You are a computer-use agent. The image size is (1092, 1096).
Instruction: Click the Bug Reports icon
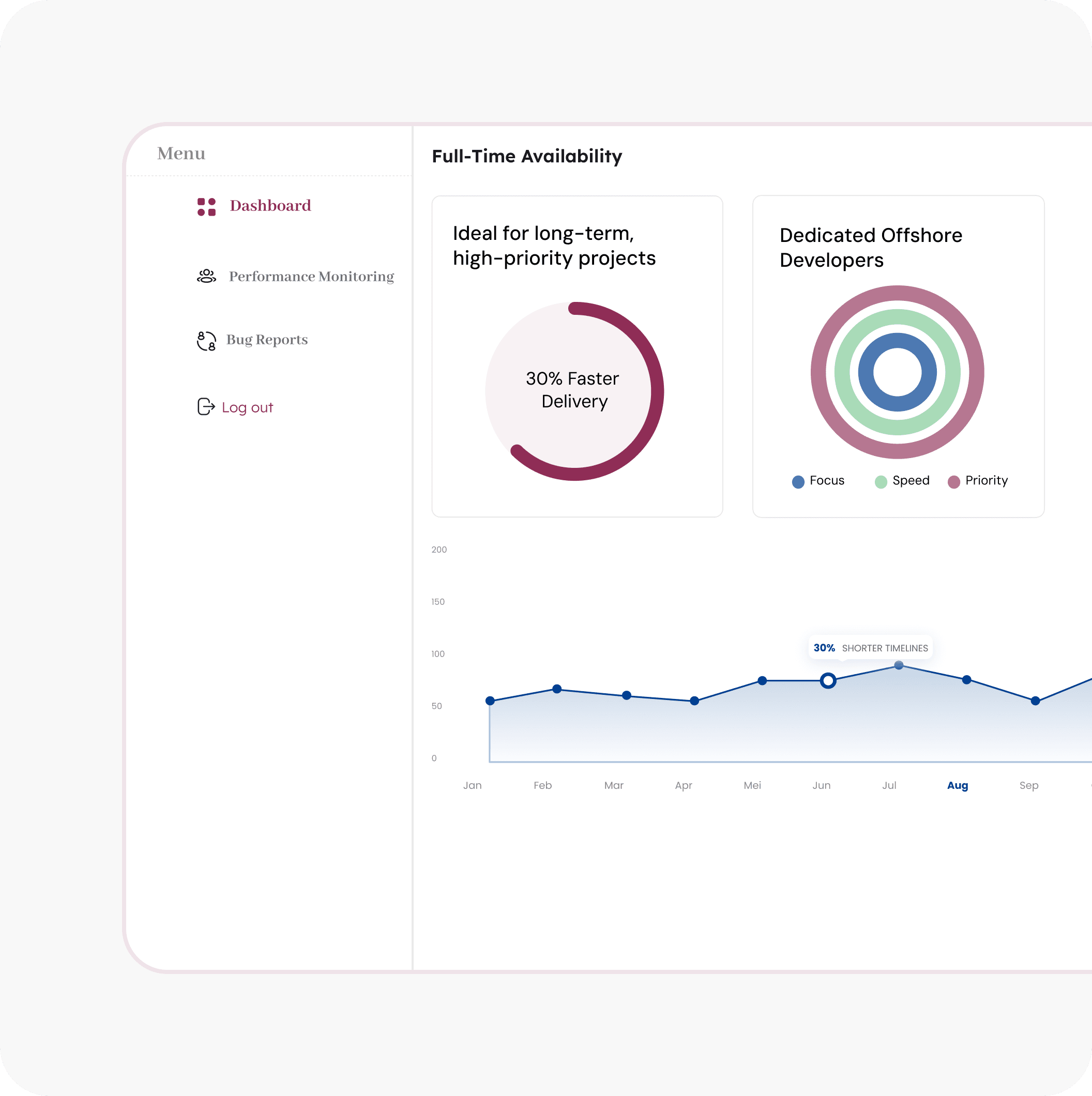pyautogui.click(x=206, y=341)
